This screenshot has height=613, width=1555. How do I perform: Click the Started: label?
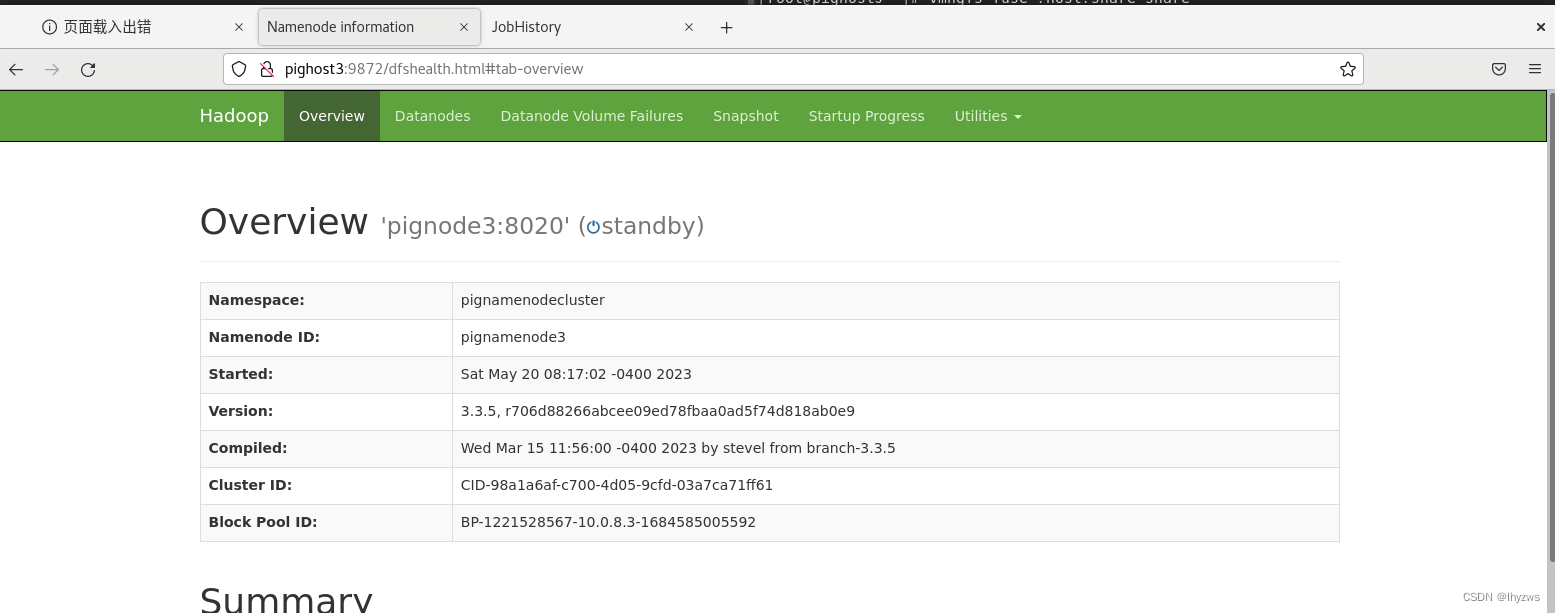coord(241,374)
